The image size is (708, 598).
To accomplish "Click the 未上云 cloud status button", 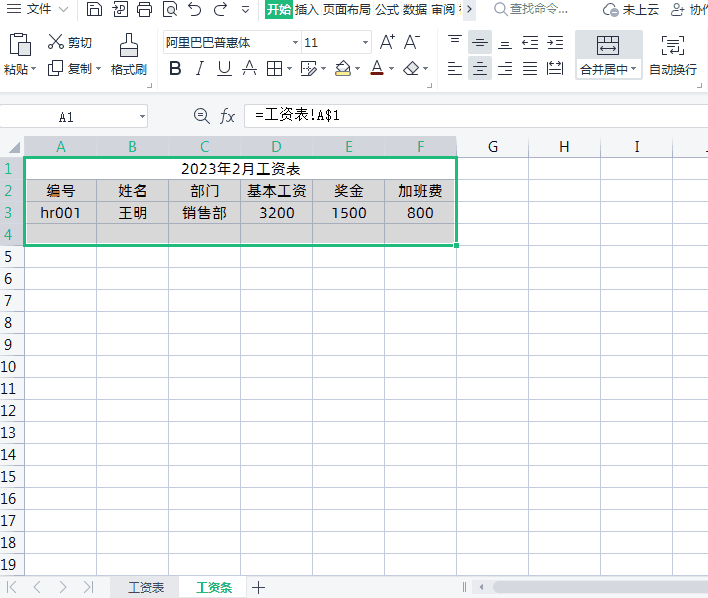I will pos(631,9).
